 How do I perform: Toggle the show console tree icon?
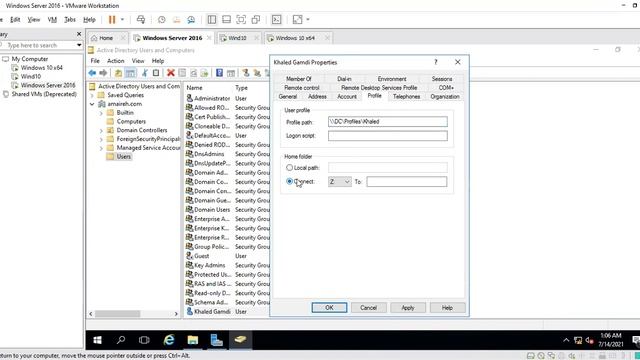130,73
